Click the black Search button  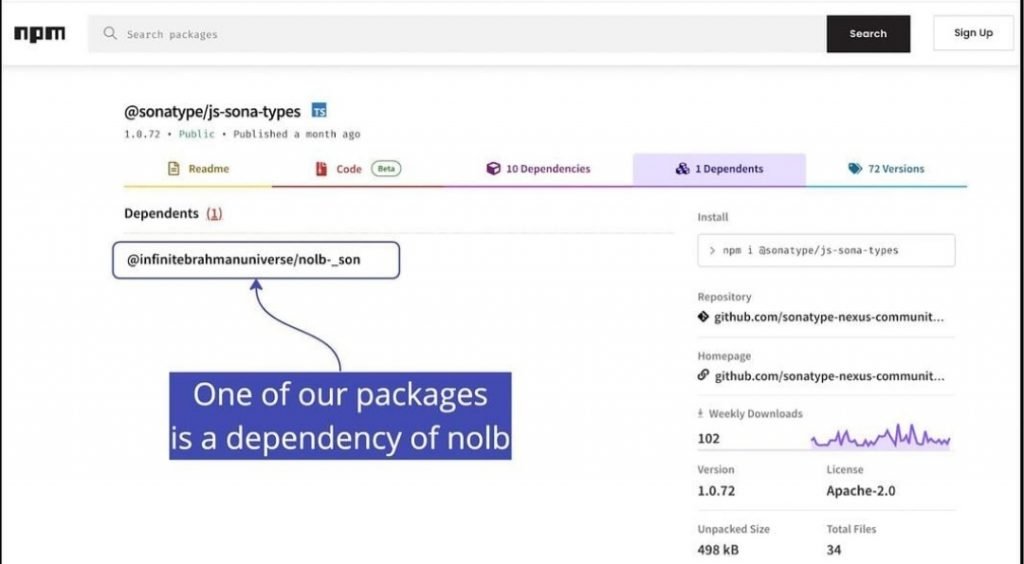(868, 34)
